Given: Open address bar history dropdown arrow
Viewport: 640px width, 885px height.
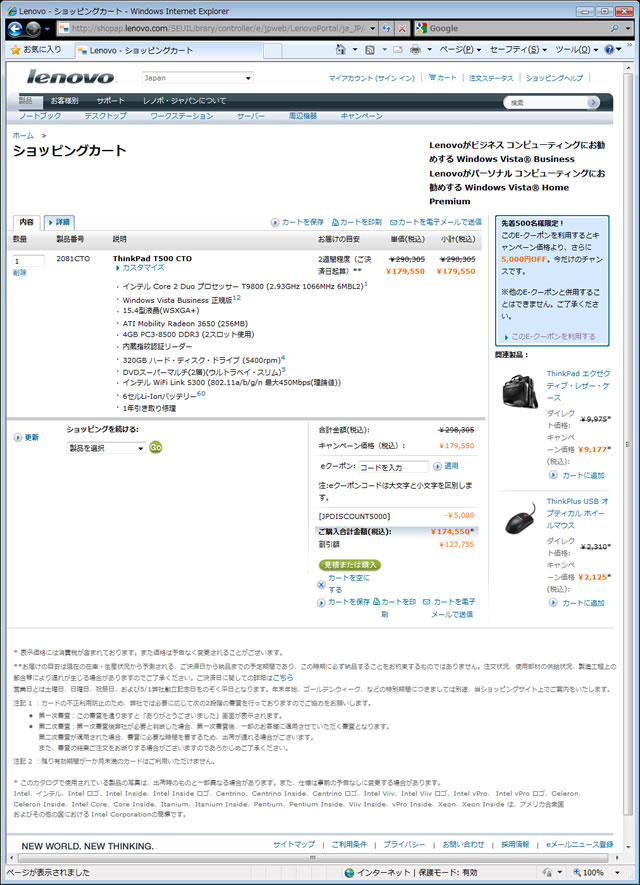Looking at the screenshot, I should coord(372,28).
